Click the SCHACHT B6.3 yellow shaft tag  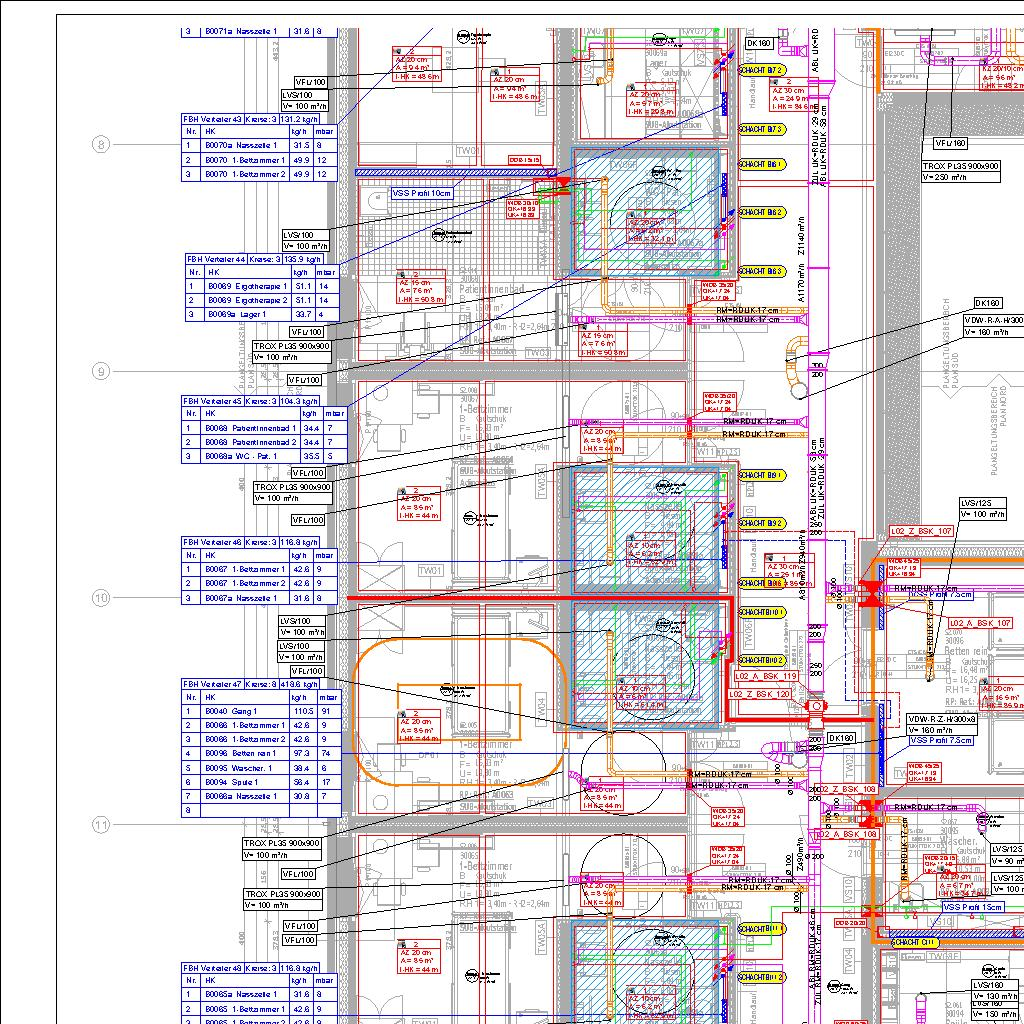(x=761, y=270)
